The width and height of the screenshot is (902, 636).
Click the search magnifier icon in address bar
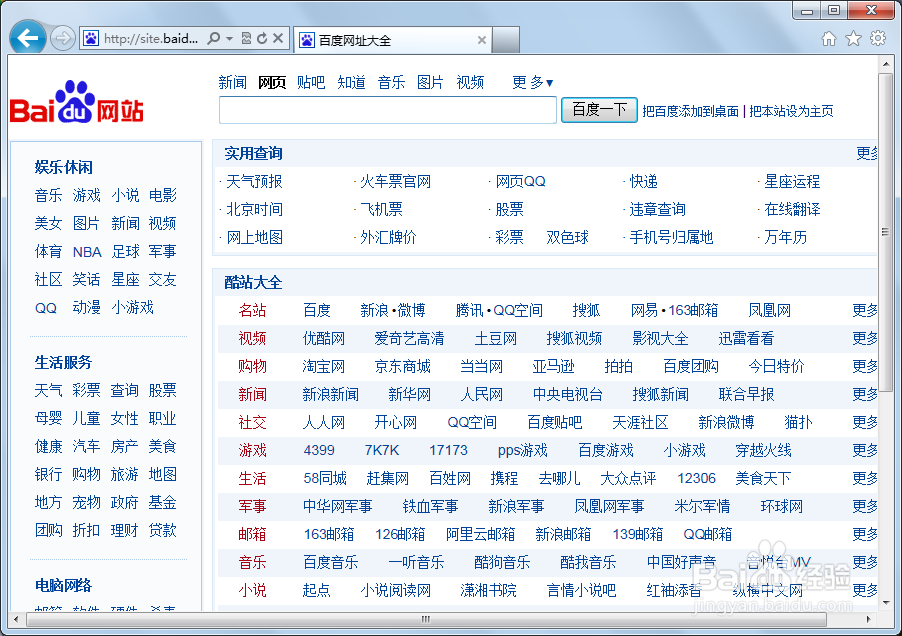click(x=213, y=39)
